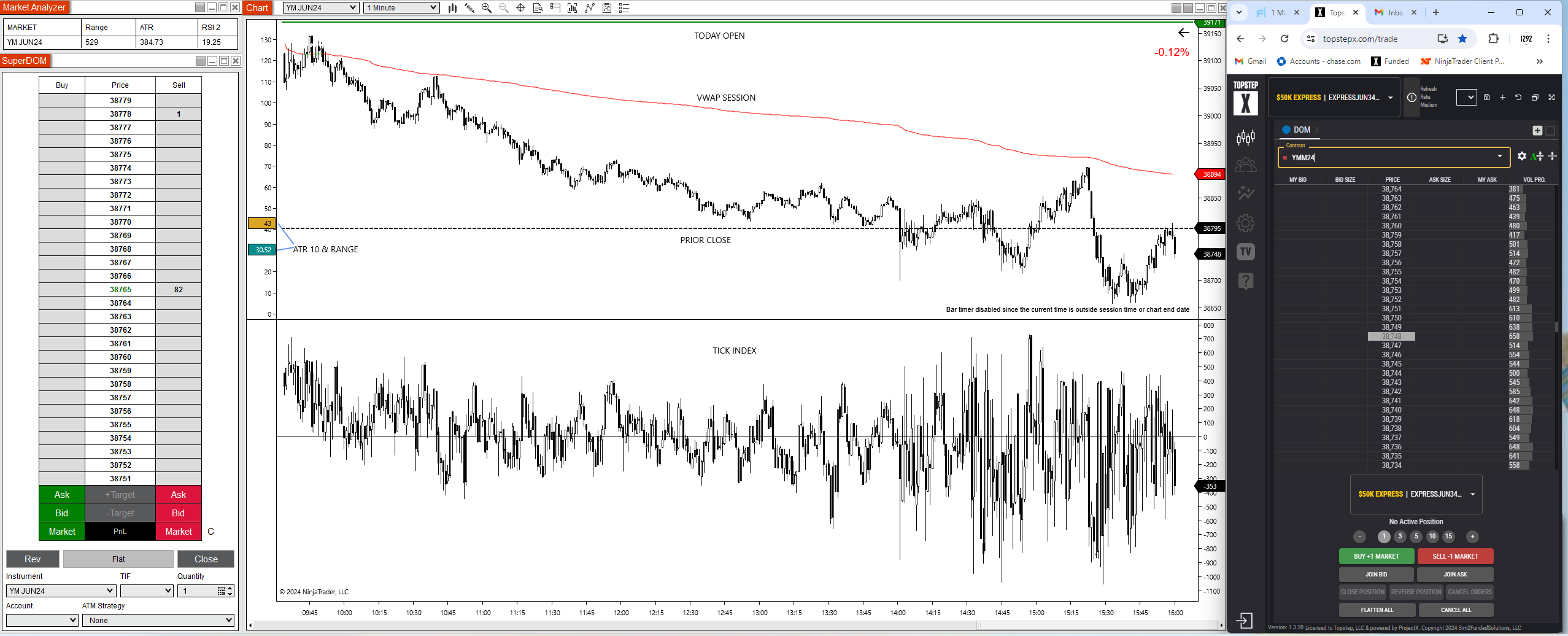Toggle the empty square next to DOM plus
This screenshot has width=1568, height=636.
click(1550, 130)
